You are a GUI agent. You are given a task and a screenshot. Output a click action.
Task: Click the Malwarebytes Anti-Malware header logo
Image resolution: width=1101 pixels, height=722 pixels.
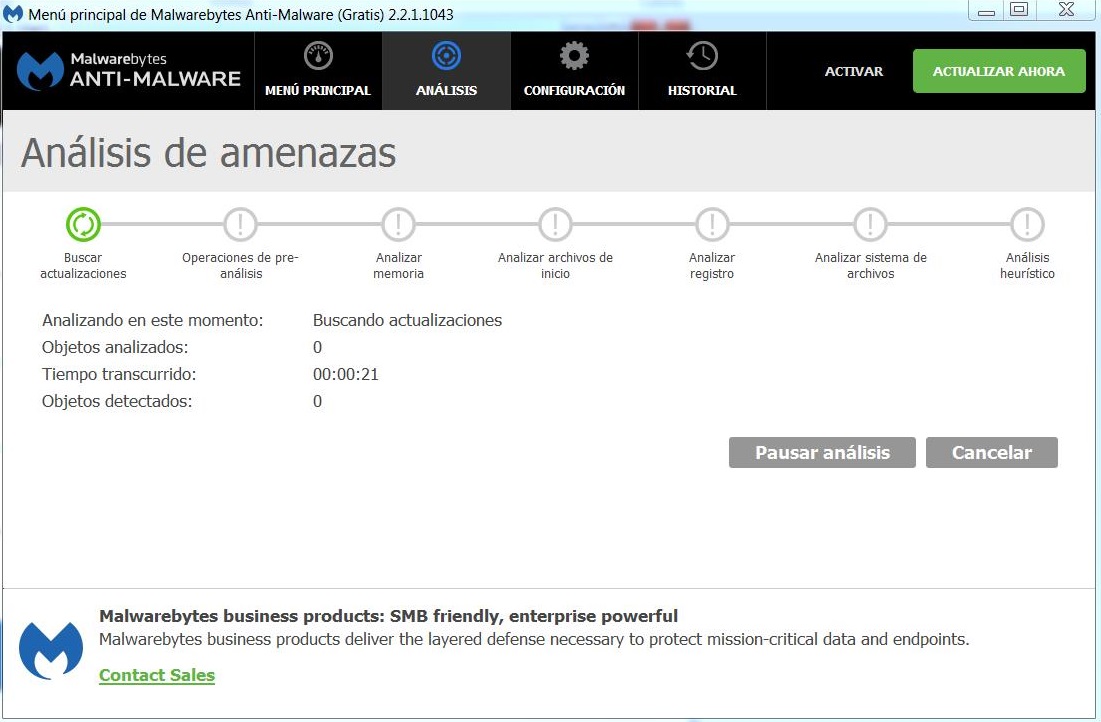tap(128, 71)
